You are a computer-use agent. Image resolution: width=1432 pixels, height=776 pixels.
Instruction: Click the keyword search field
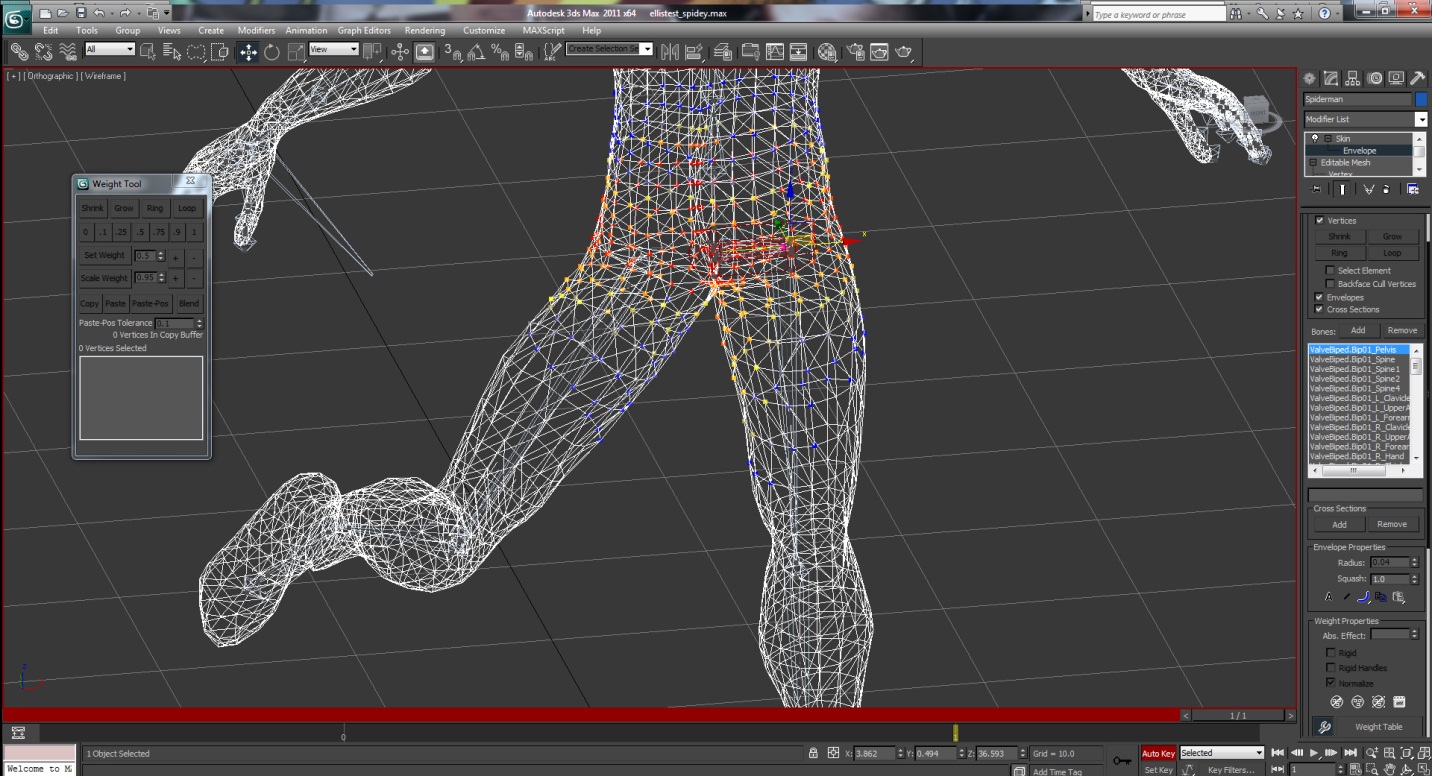pos(1159,14)
